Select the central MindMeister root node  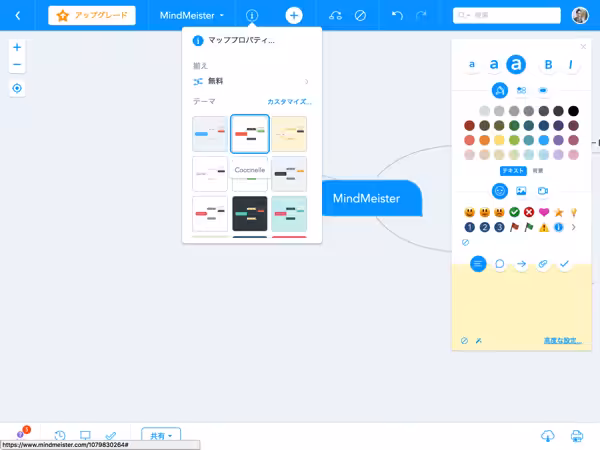click(x=371, y=198)
